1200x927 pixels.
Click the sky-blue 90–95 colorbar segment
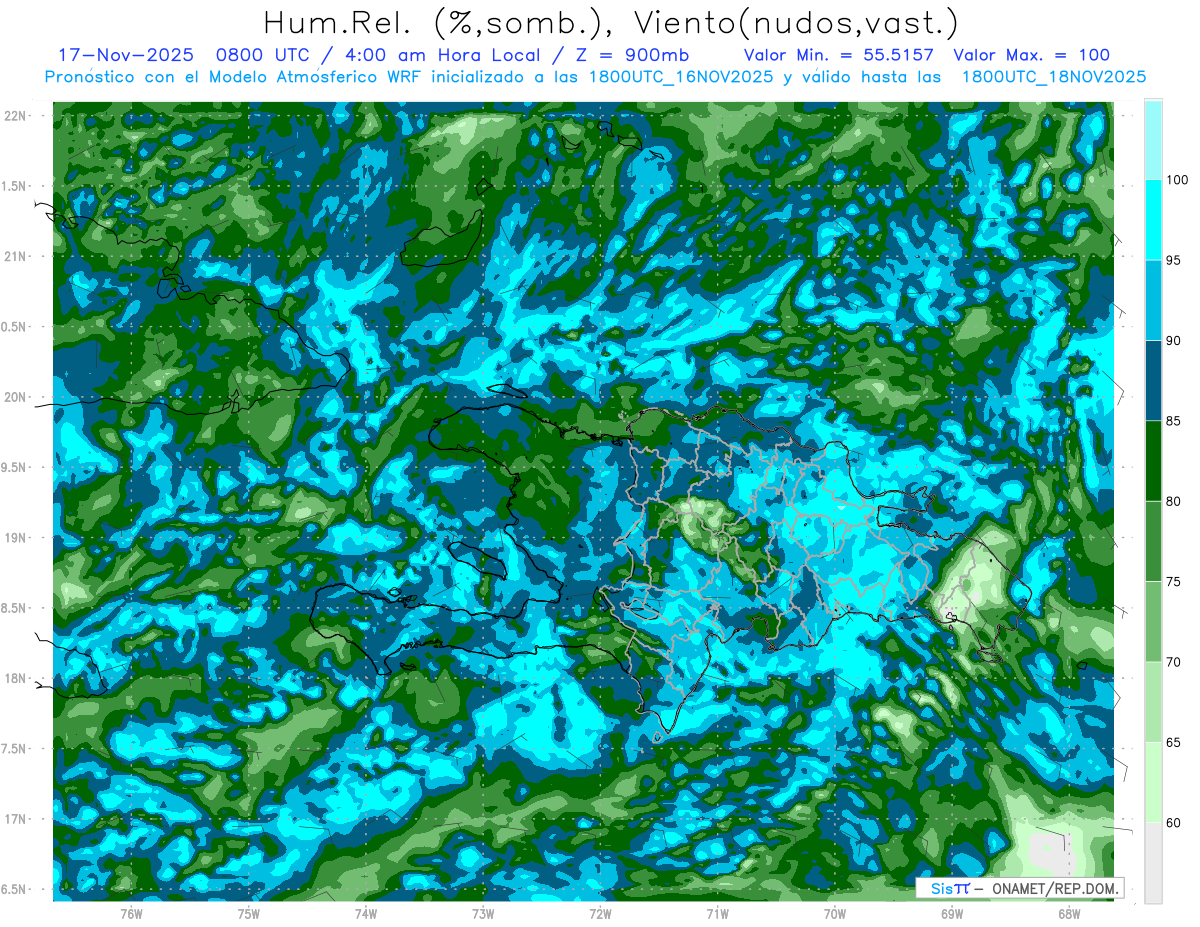click(1153, 300)
